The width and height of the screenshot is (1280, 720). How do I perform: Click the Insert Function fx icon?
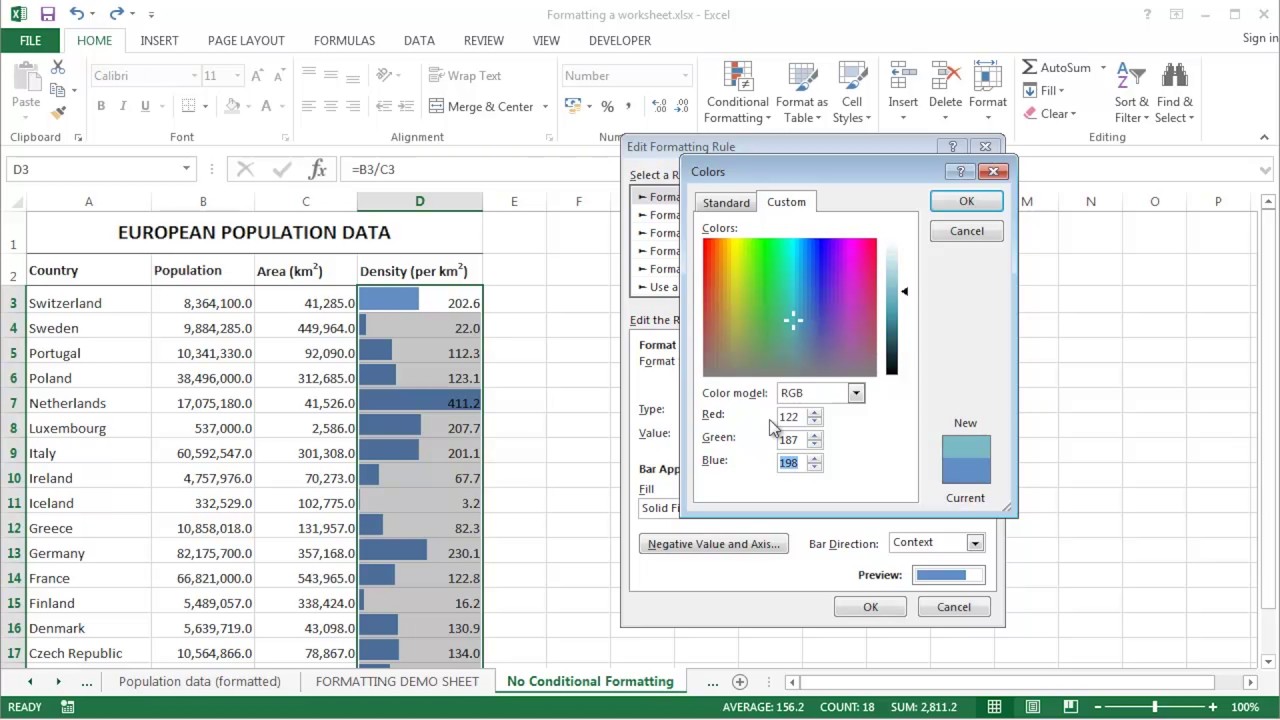(x=317, y=169)
